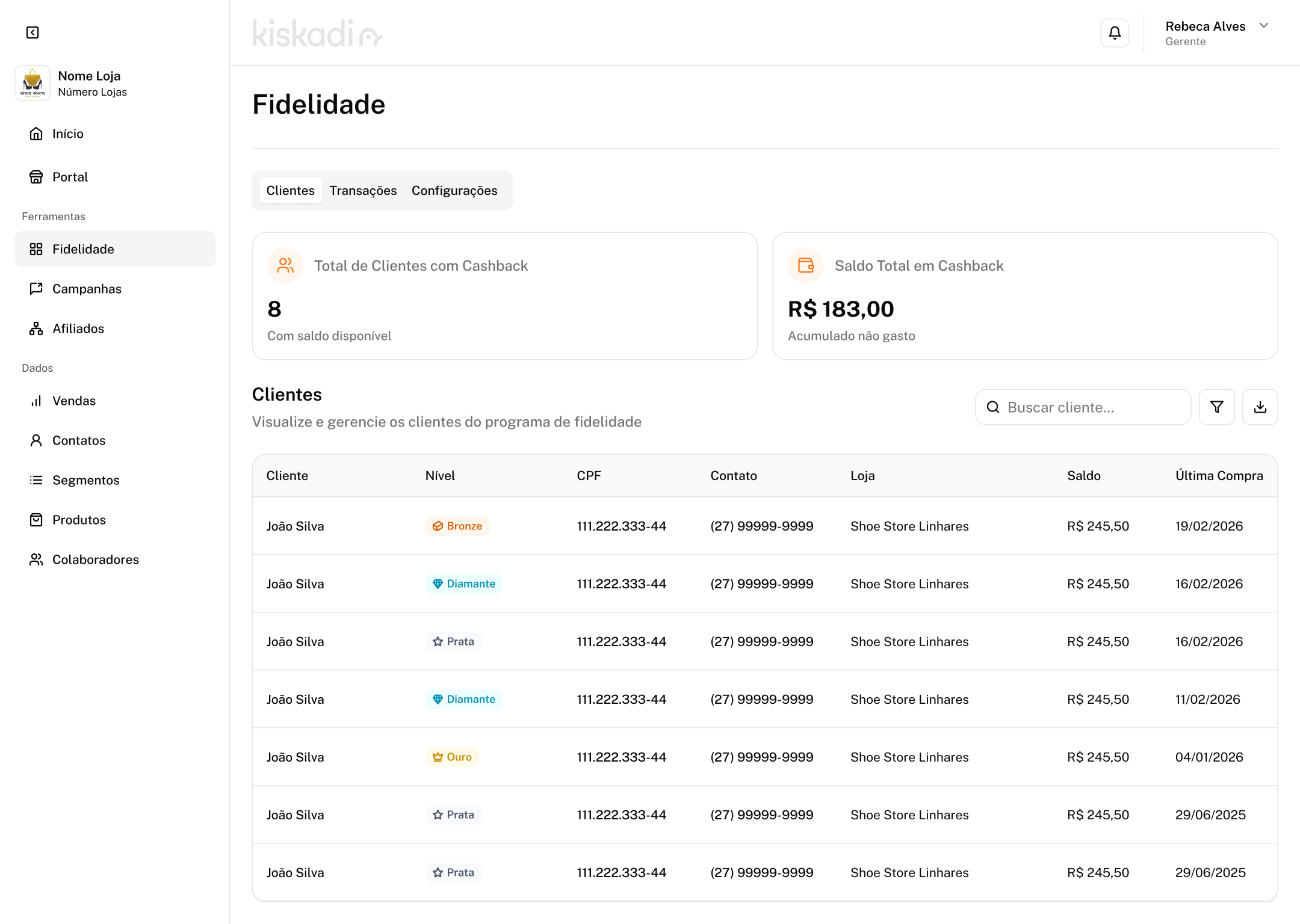Open the filter funnel icon button
The height and width of the screenshot is (924, 1300).
(x=1217, y=407)
